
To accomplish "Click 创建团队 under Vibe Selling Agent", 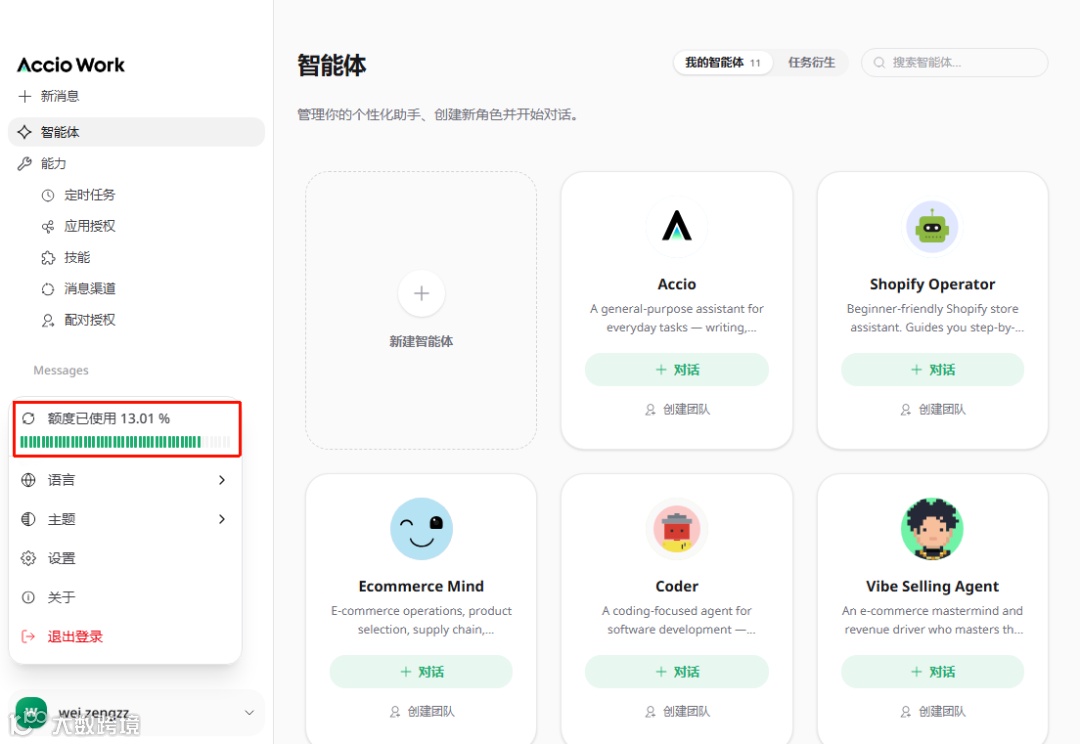I will [933, 712].
